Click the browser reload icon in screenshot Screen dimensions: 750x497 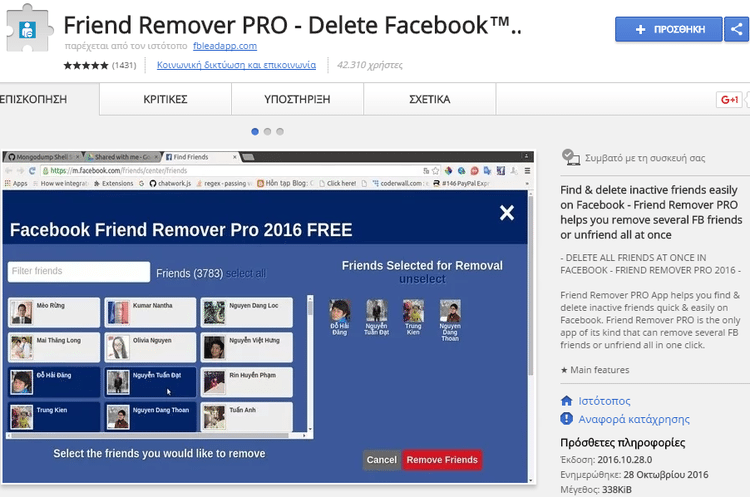(32, 171)
